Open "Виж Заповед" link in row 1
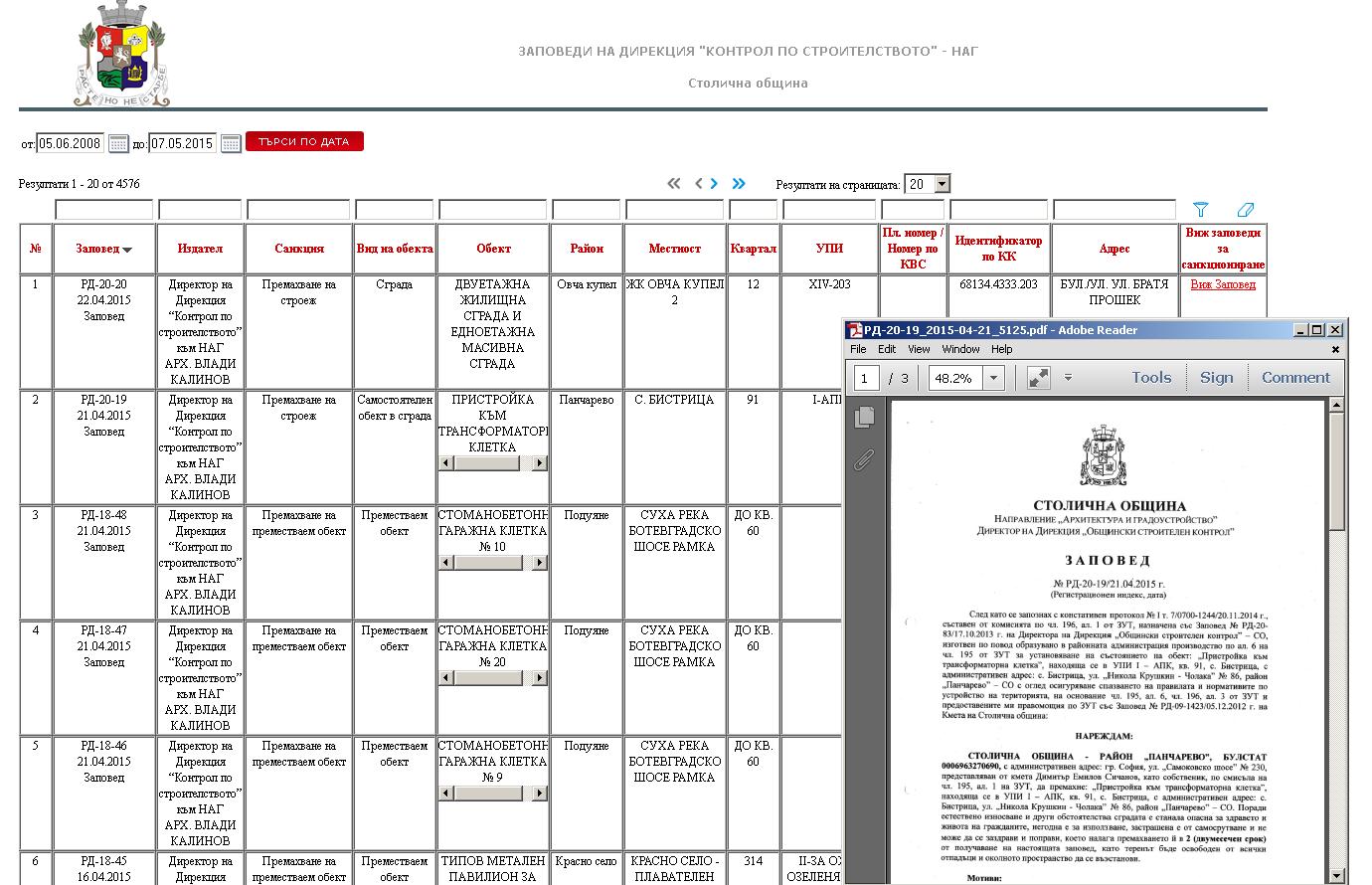The image size is (1372, 885). click(1223, 284)
